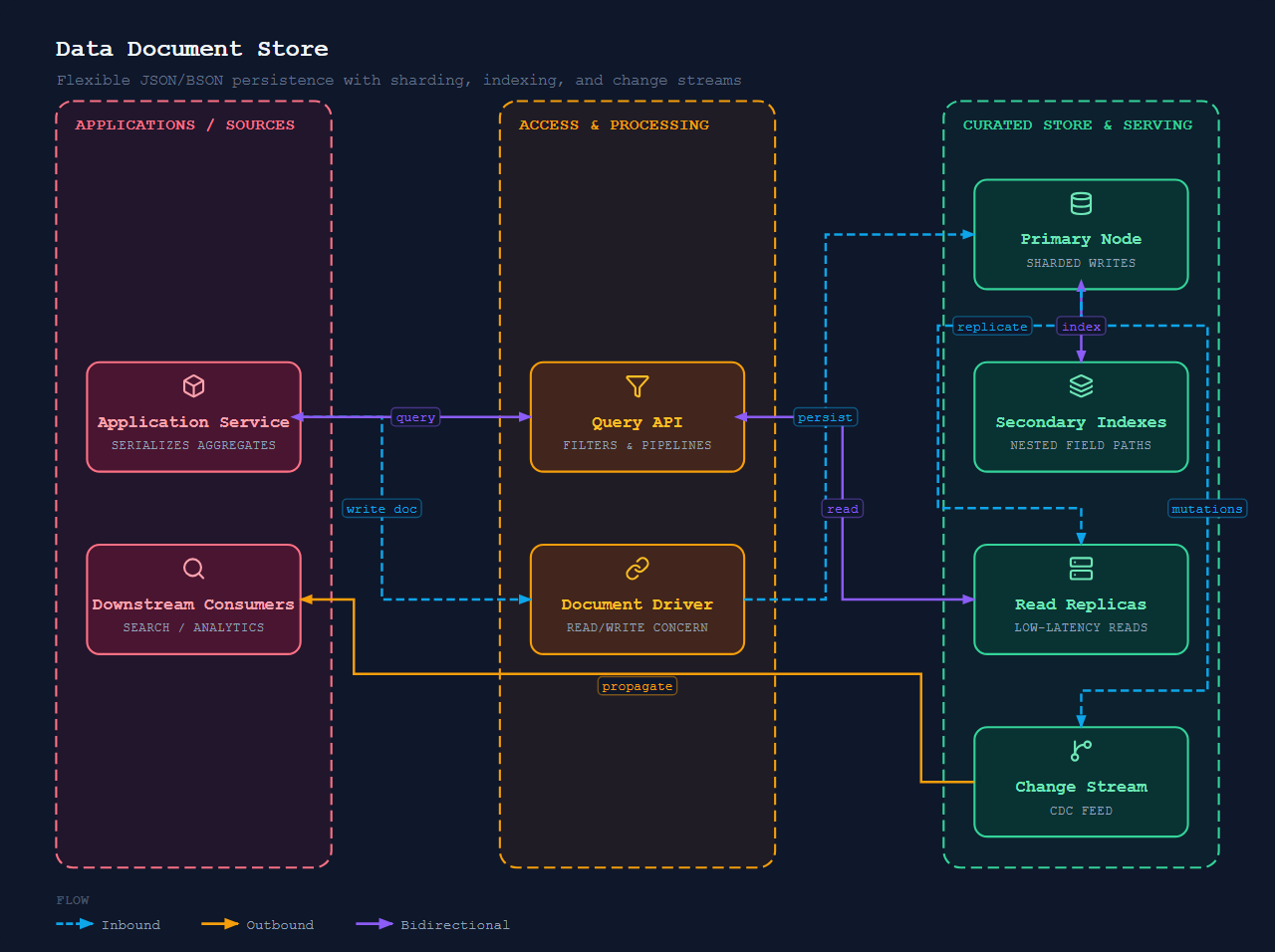Click the Inbound dashed arrow in legend
Viewport: 1275px width, 952px height.
pos(75,924)
